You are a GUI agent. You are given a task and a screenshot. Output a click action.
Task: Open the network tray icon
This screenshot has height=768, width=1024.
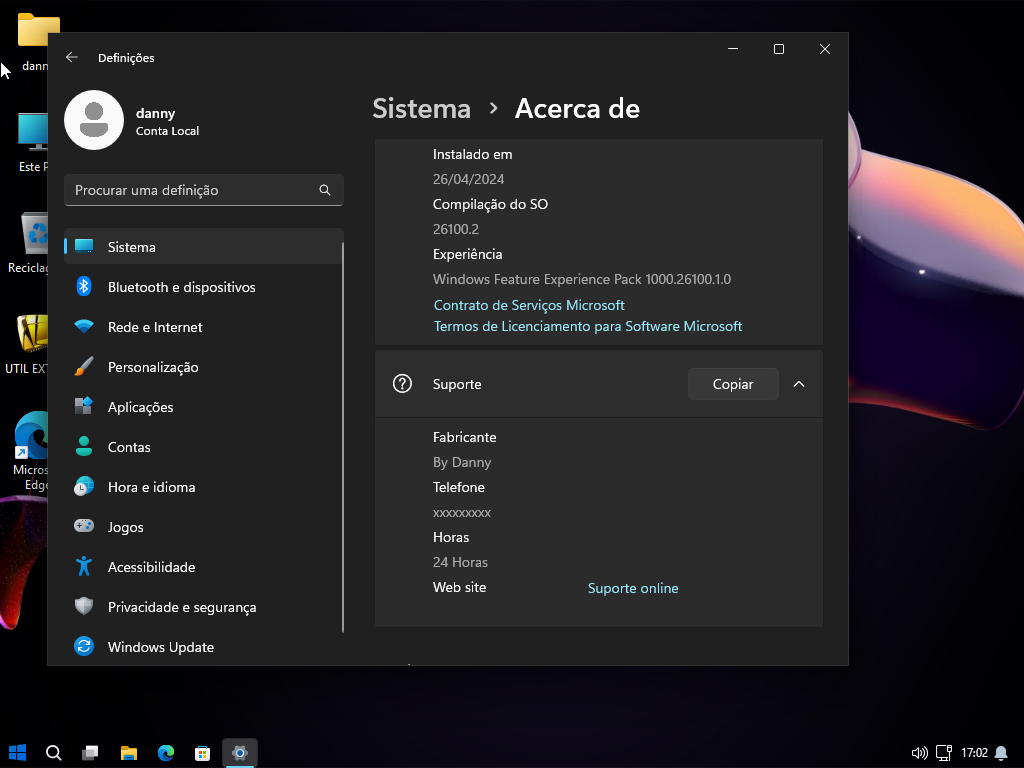point(944,753)
